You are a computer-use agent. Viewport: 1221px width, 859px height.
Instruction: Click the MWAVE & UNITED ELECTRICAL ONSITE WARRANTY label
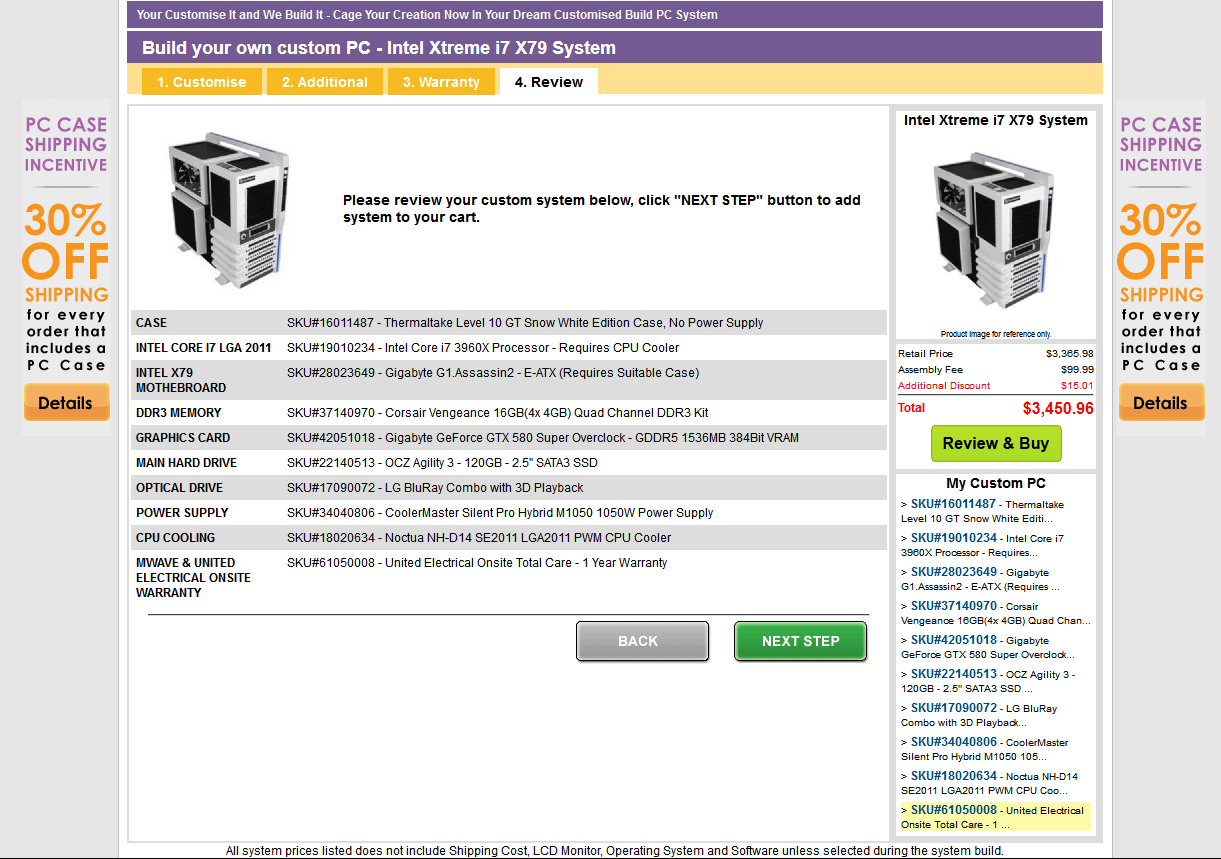coord(193,578)
